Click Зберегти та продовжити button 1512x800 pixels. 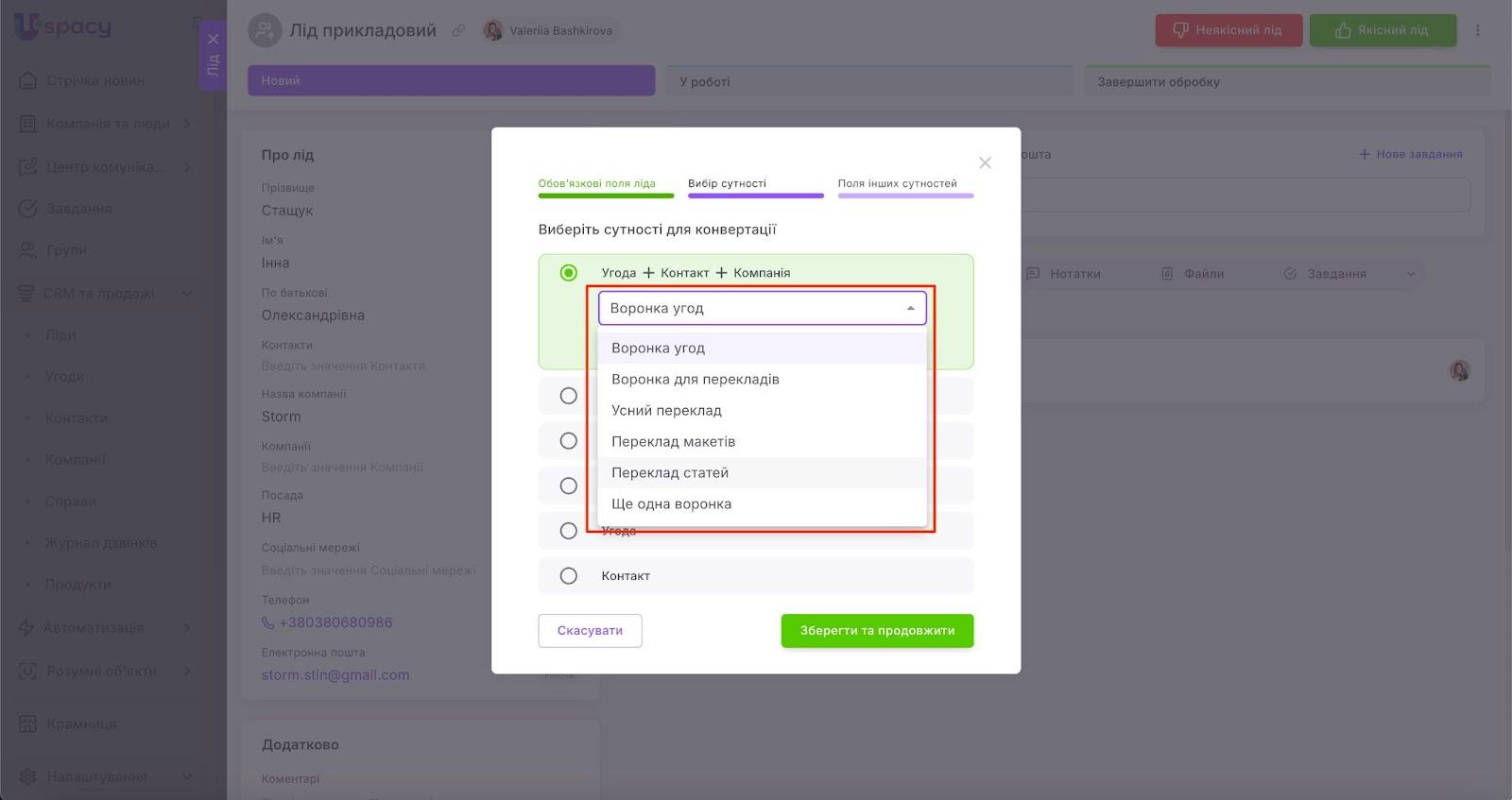coord(877,631)
